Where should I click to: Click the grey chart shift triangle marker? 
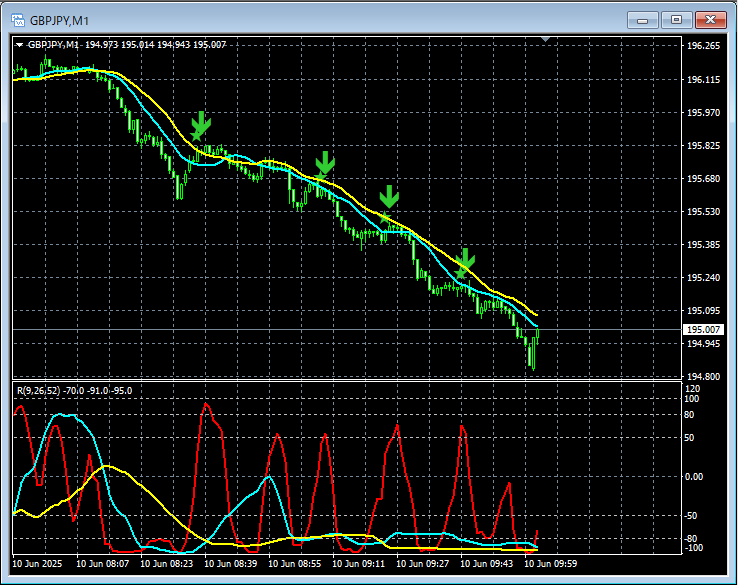545,39
